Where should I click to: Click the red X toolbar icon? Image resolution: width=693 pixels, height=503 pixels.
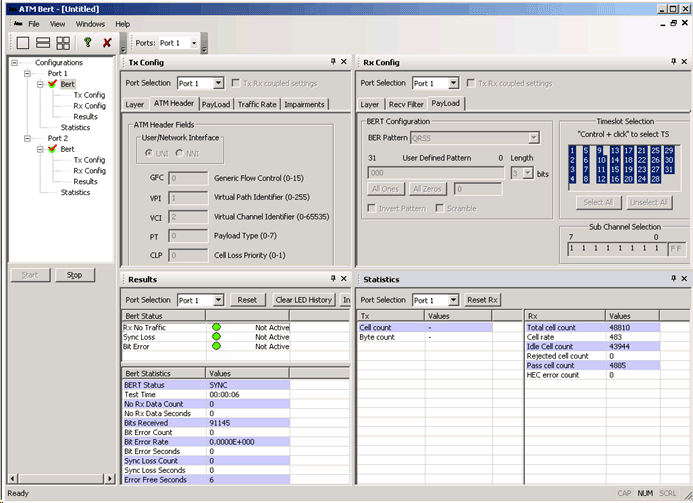(x=107, y=43)
